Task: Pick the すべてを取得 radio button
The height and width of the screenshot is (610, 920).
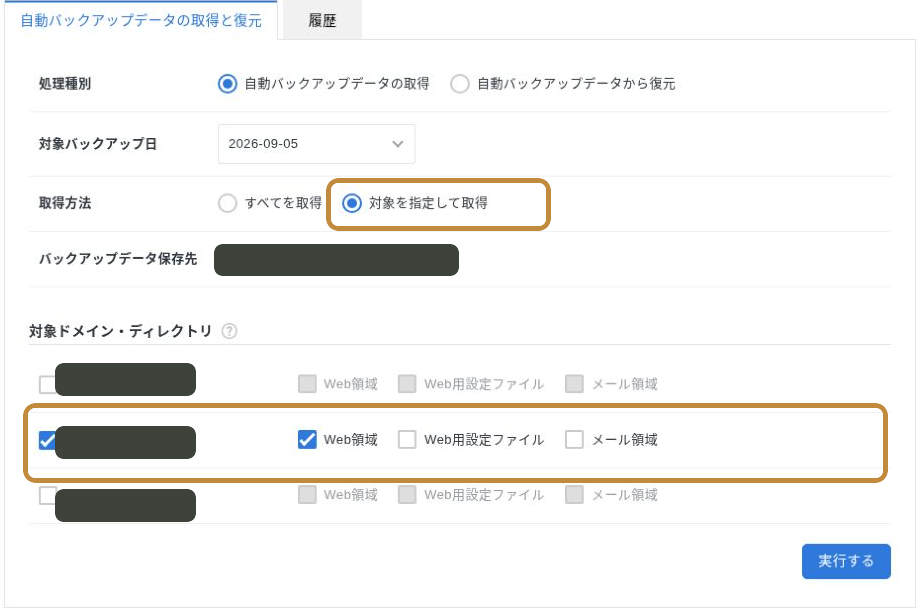Action: pos(228,204)
